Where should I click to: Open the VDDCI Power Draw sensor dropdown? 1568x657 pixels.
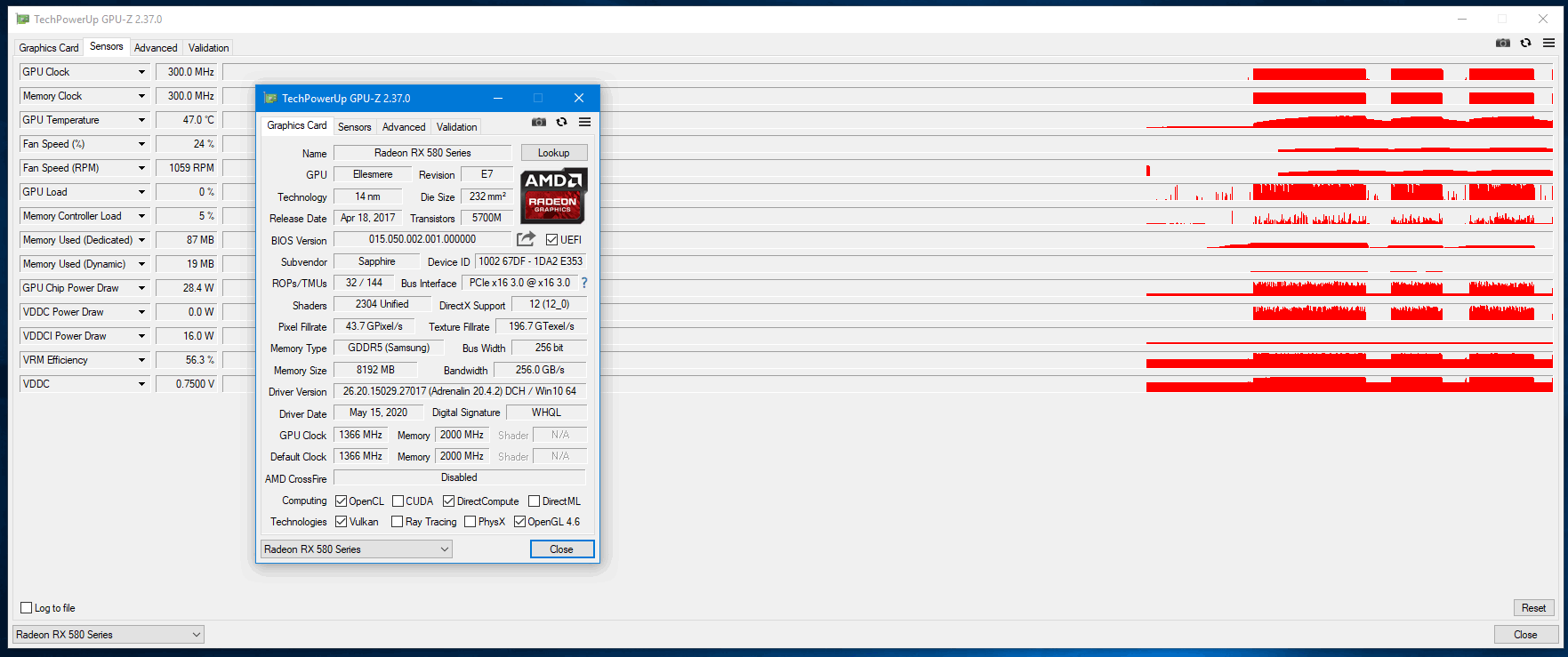[x=141, y=336]
